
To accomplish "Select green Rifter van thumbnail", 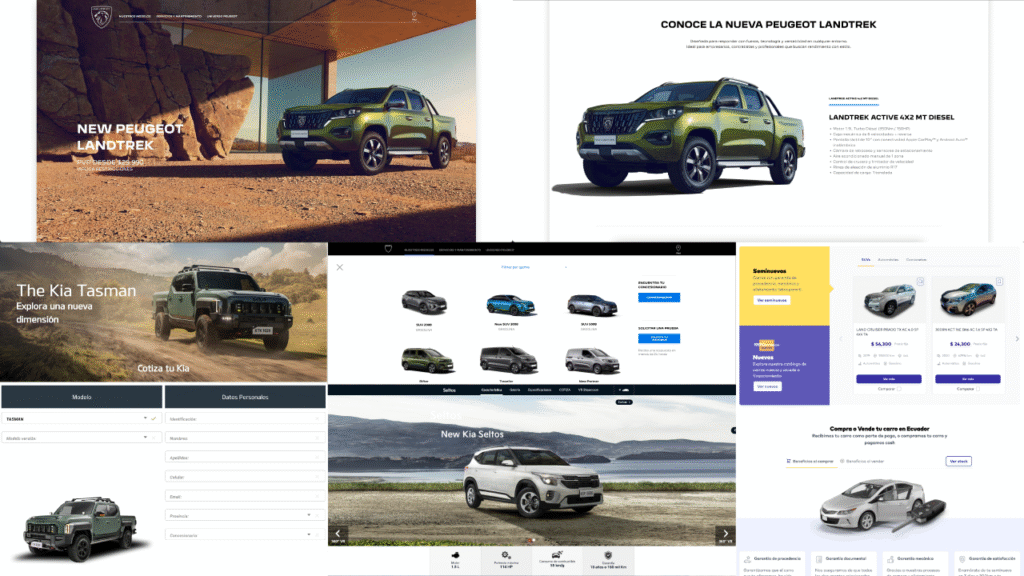I will click(427, 360).
